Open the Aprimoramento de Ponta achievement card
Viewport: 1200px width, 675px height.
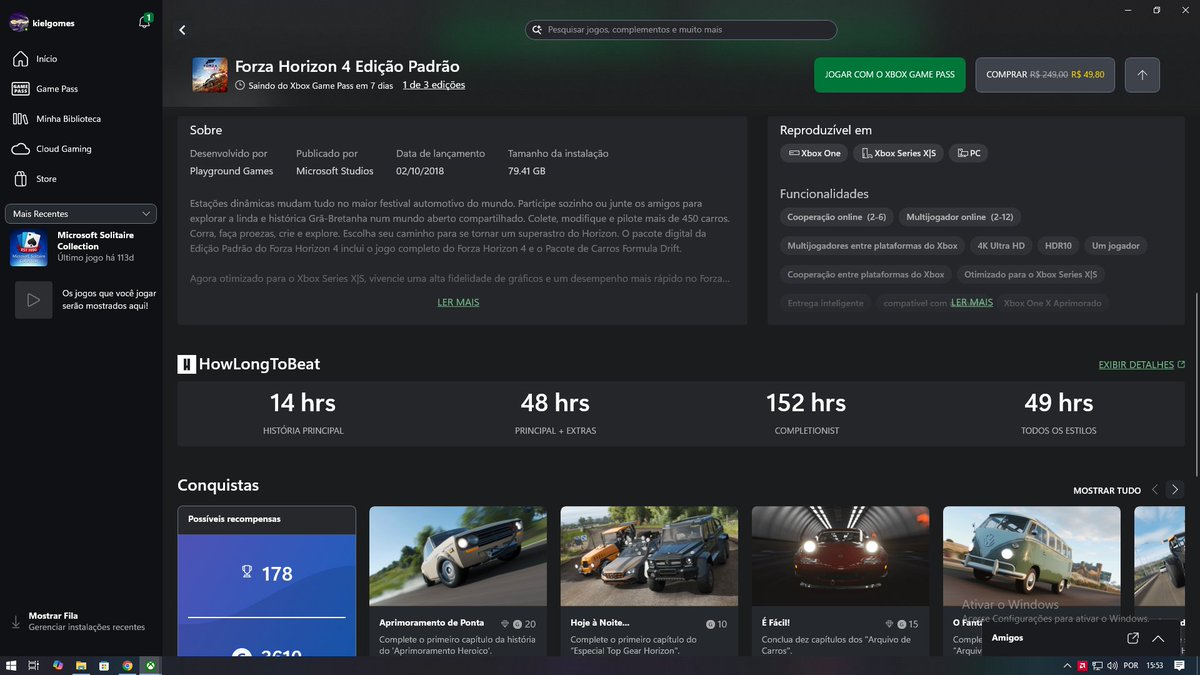point(458,581)
